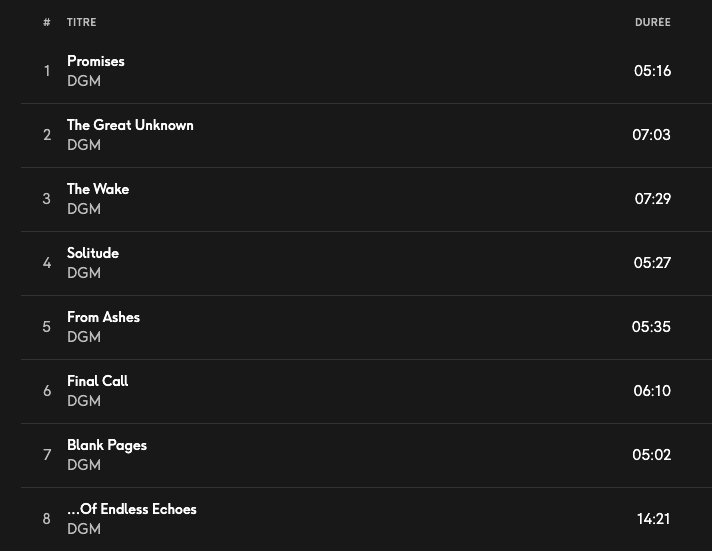Open the track The Wake
This screenshot has width=712, height=551.
click(98, 189)
